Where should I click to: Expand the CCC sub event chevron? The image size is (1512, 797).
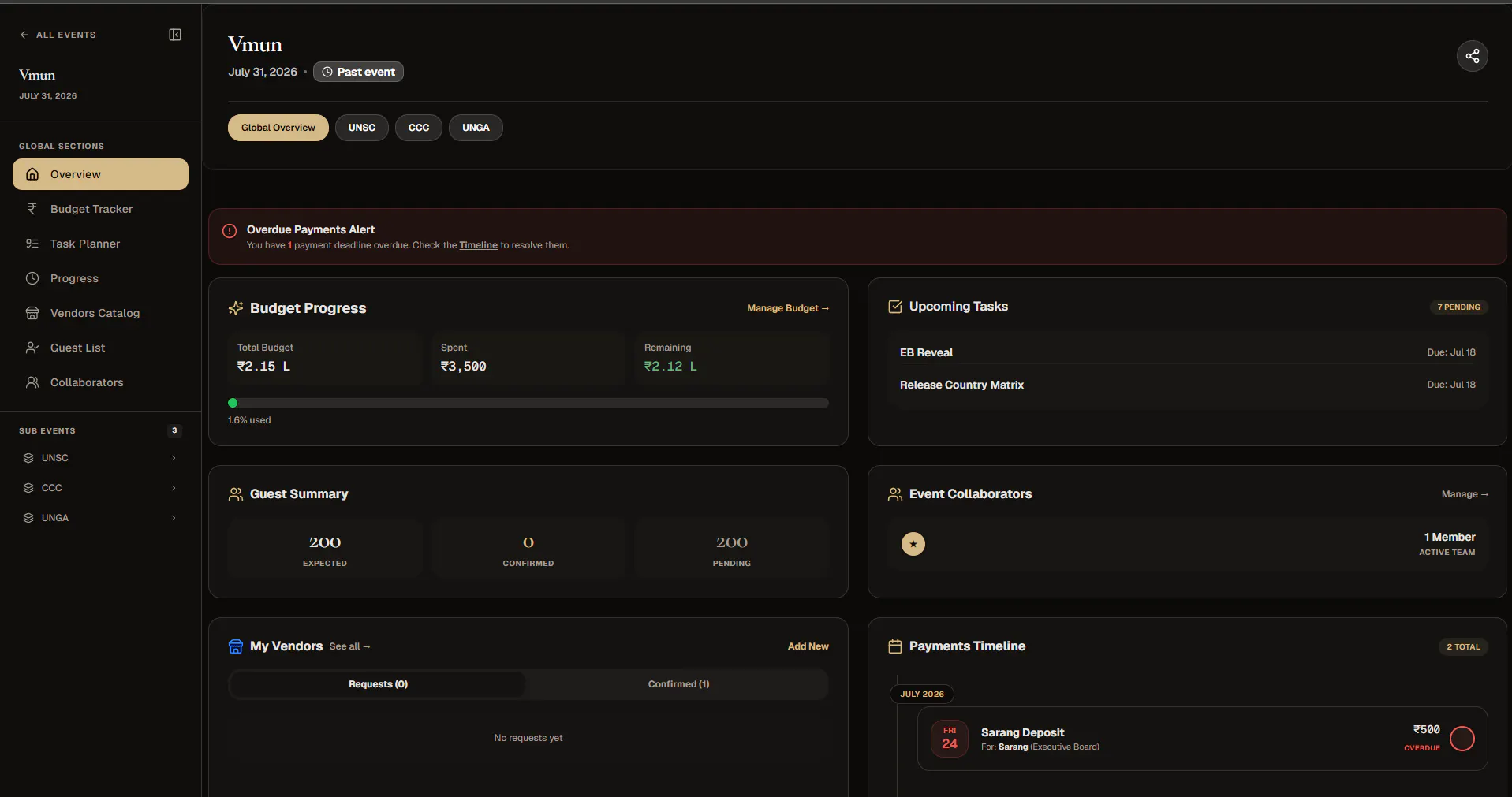pos(174,488)
